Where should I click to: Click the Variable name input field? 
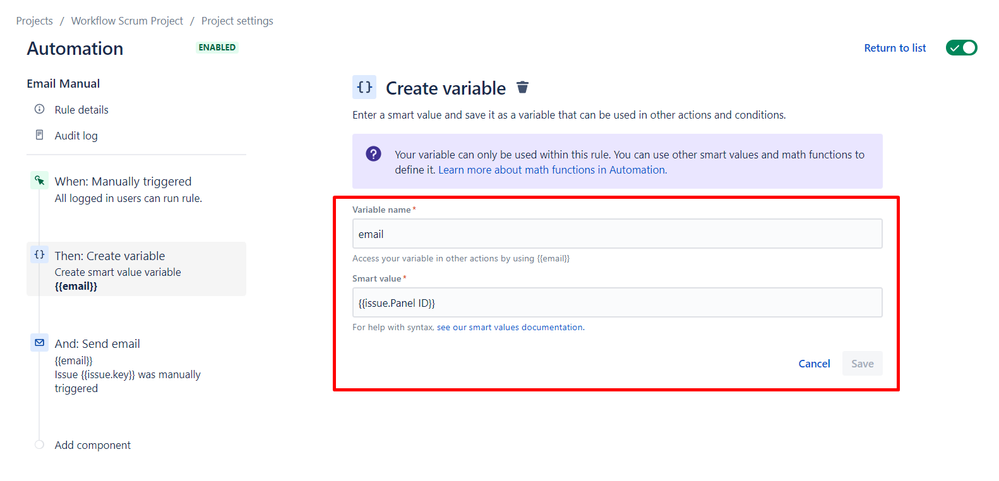tap(617, 234)
